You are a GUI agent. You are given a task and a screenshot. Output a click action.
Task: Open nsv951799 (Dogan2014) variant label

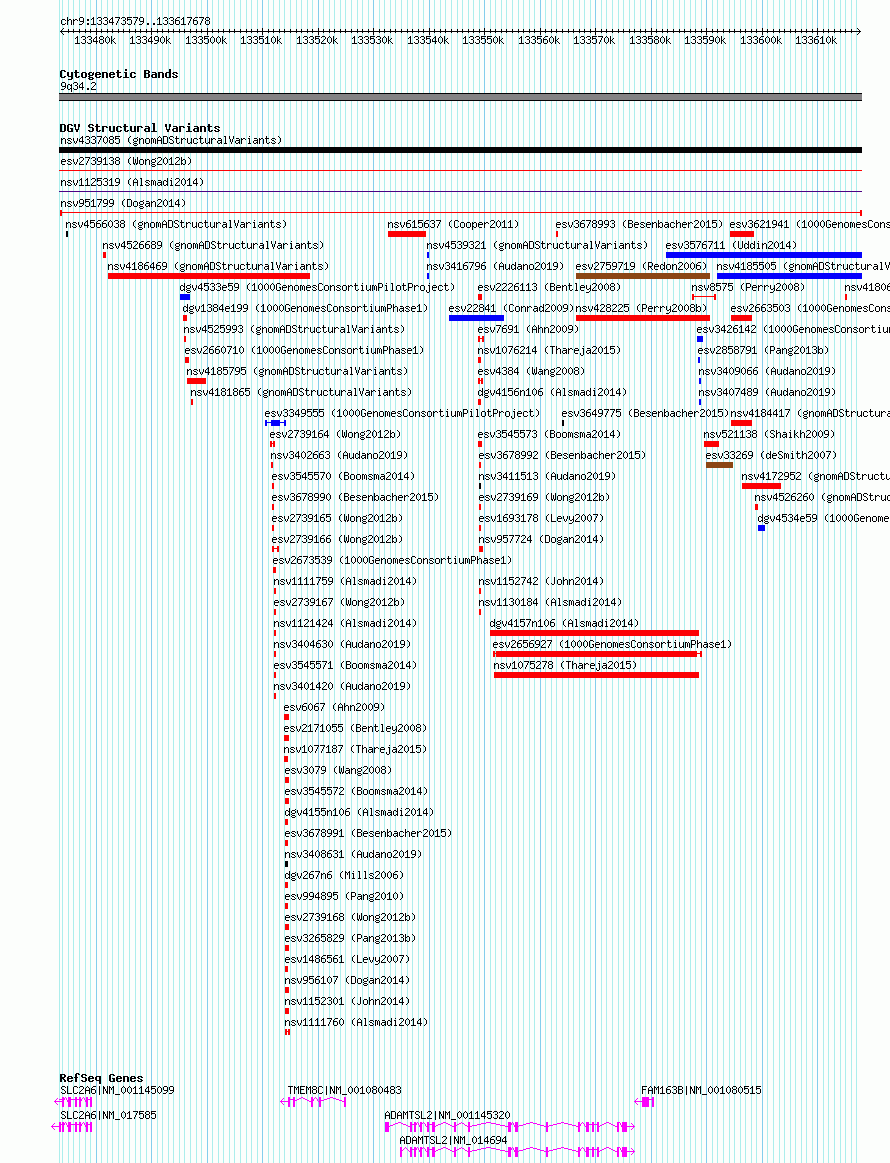[123, 202]
